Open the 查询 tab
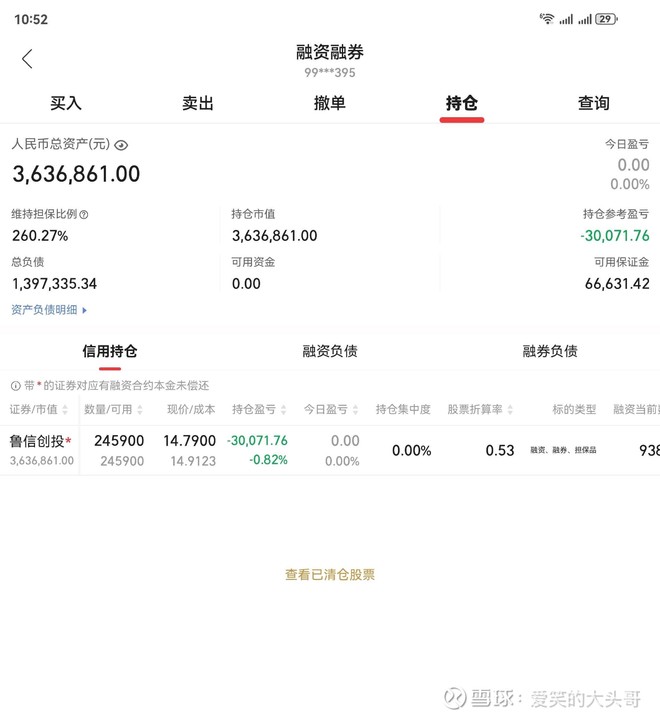The image size is (660, 719). pos(593,103)
